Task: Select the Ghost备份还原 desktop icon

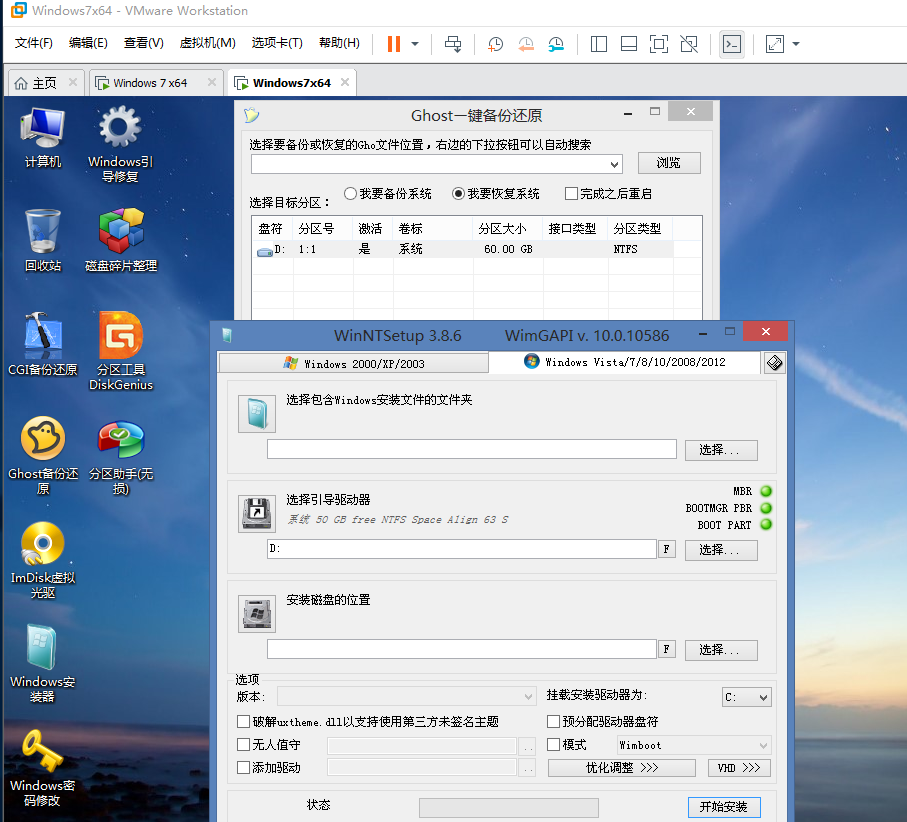Action: [43, 456]
